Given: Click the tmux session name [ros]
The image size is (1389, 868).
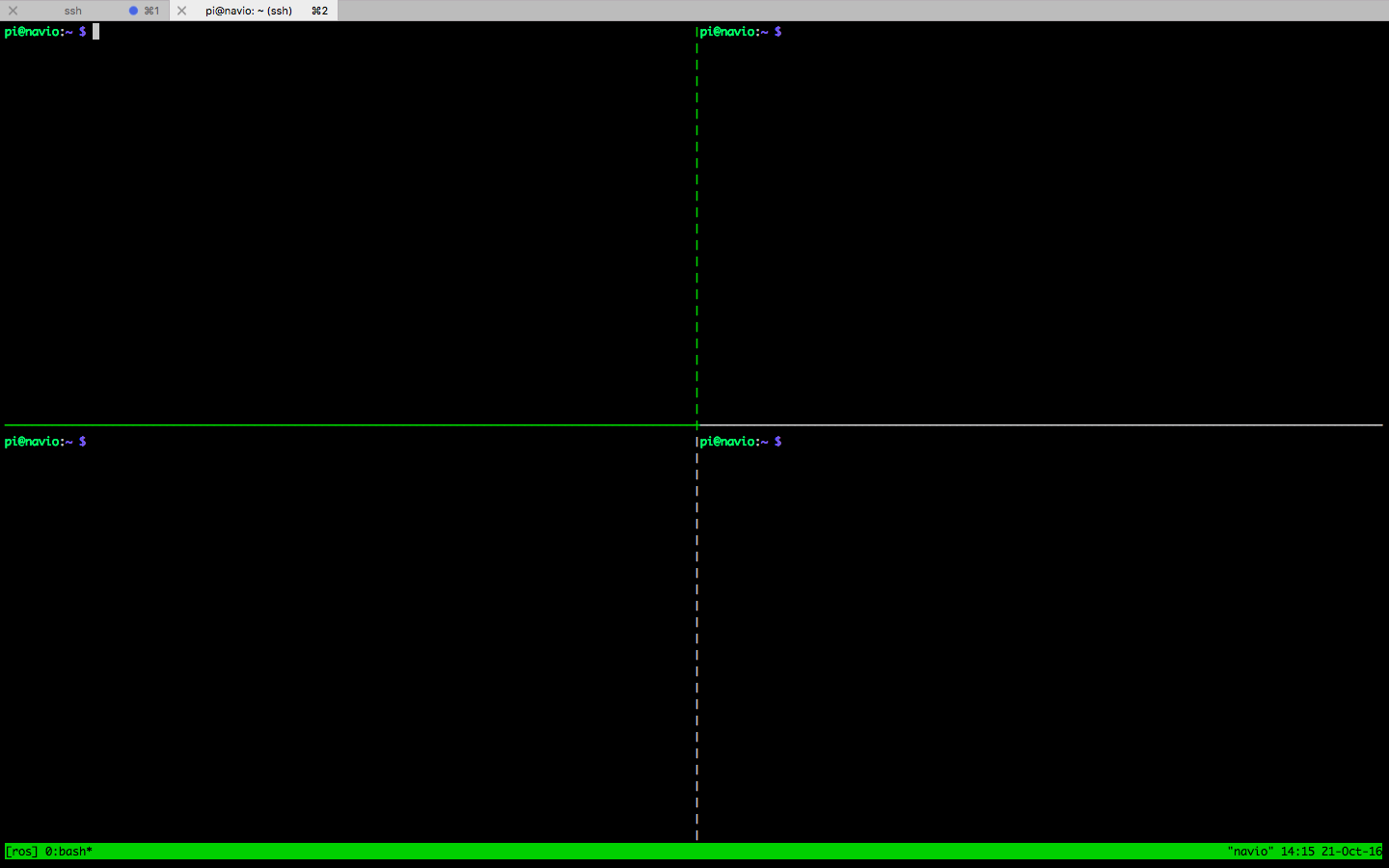Looking at the screenshot, I should 21,852.
